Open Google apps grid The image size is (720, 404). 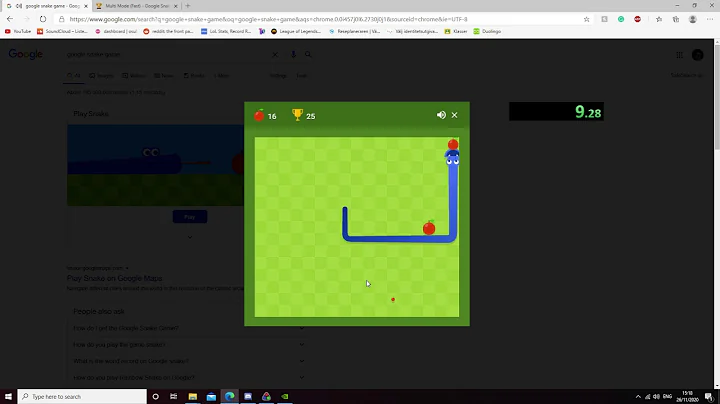click(x=680, y=55)
